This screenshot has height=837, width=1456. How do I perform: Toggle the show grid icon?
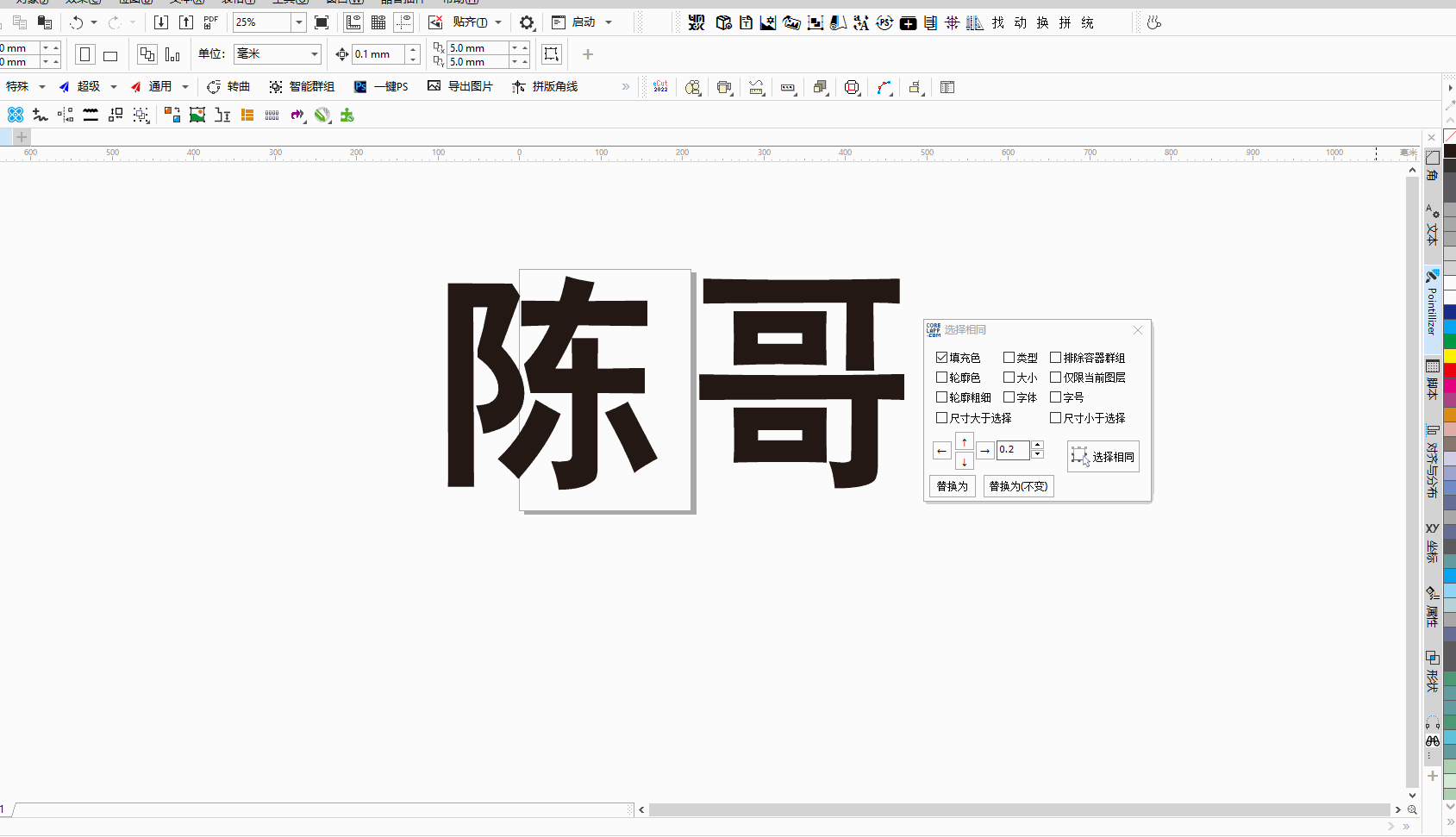(378, 22)
